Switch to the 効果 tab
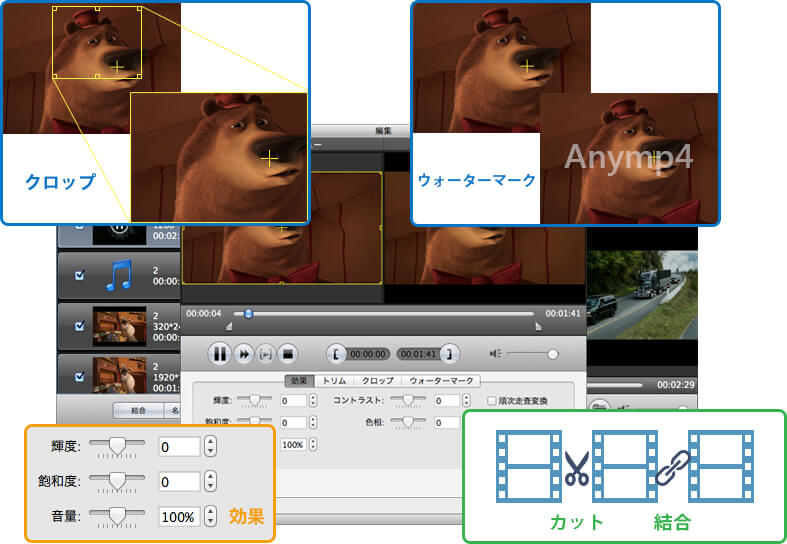 [x=299, y=381]
